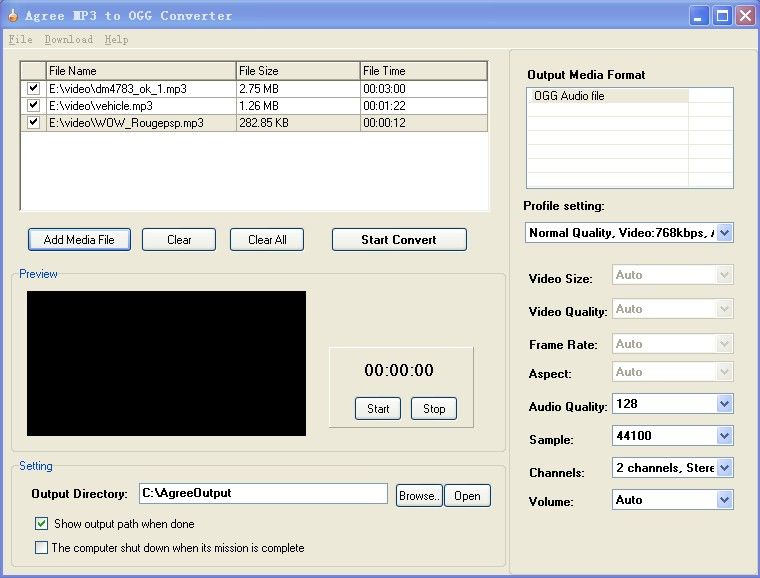Open the Channels dropdown

tap(725, 468)
